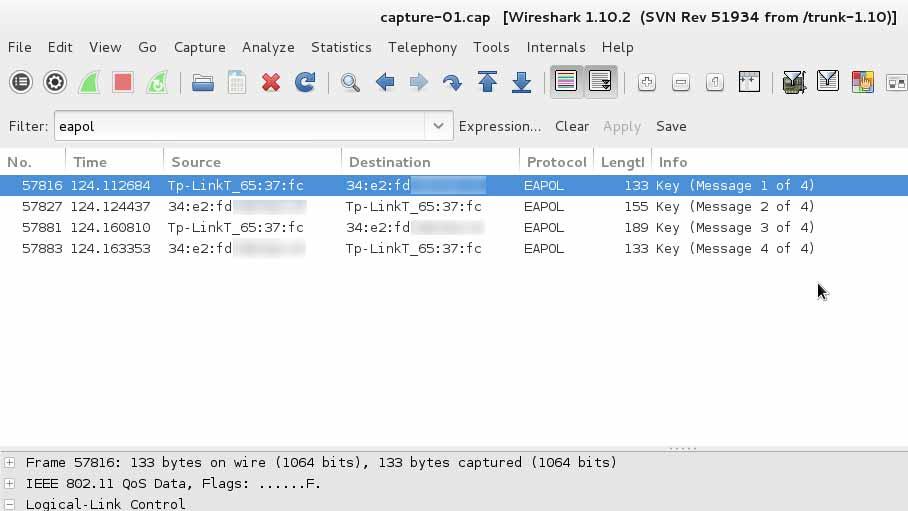Select packet 57881 Message 3 of 4

(x=454, y=227)
